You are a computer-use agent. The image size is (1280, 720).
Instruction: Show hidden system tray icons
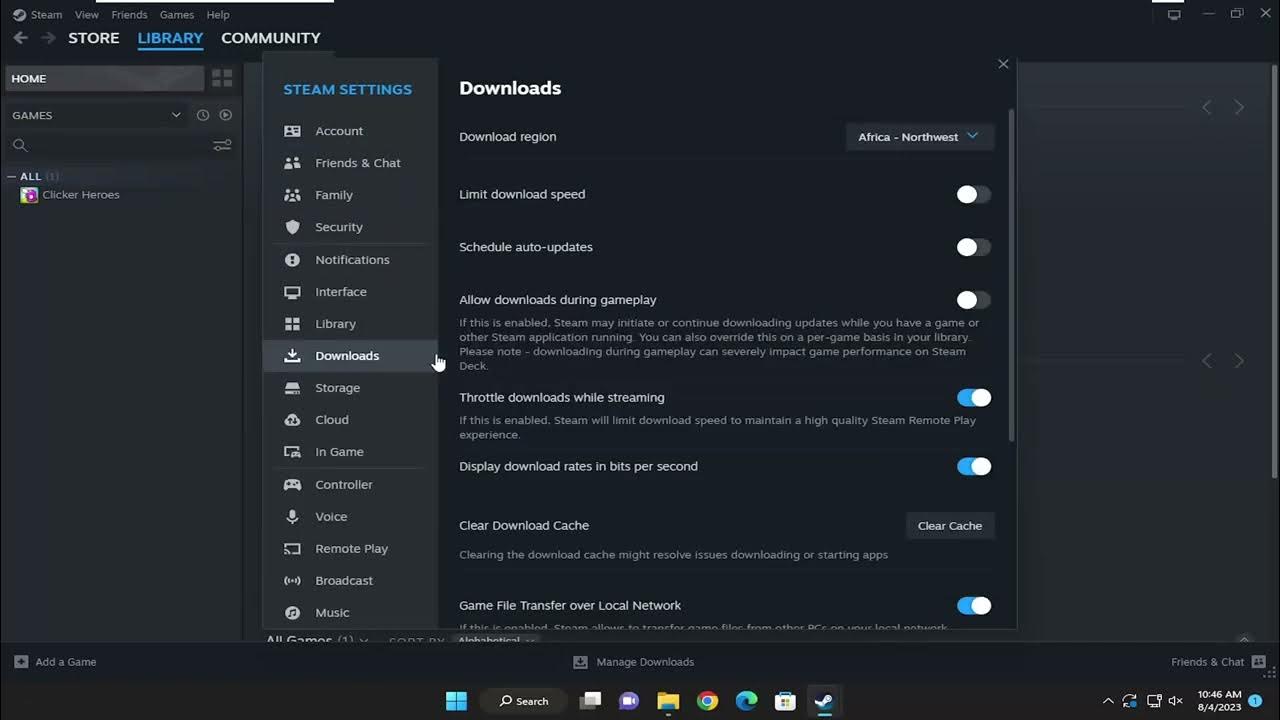pos(1108,701)
